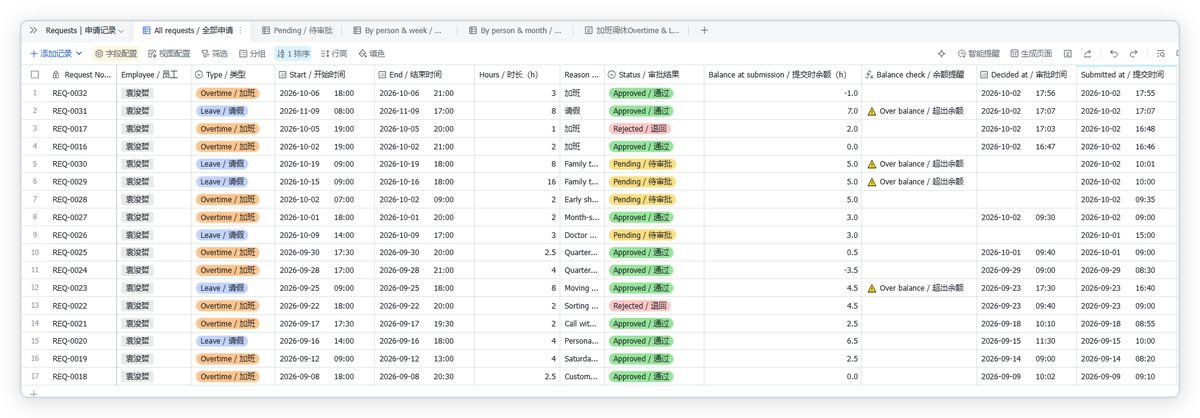Click Leave / 请假 tag in REQ-0031 row

pyautogui.click(x=221, y=111)
